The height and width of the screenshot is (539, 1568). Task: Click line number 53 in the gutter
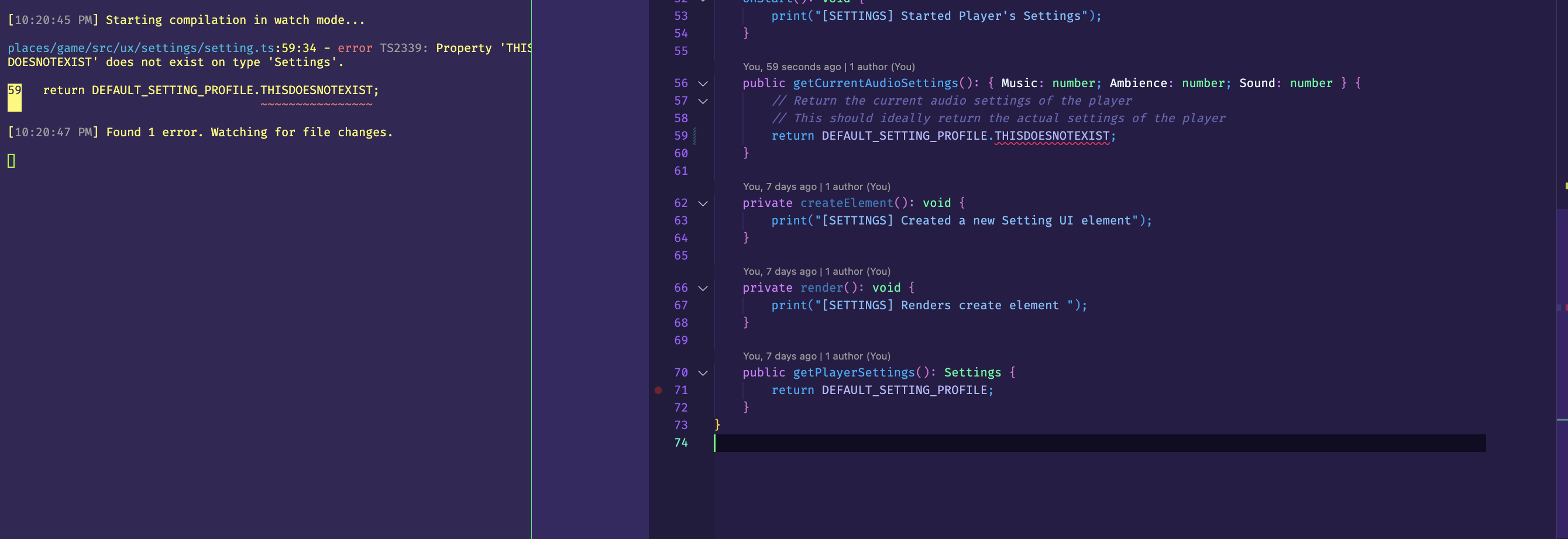point(680,16)
